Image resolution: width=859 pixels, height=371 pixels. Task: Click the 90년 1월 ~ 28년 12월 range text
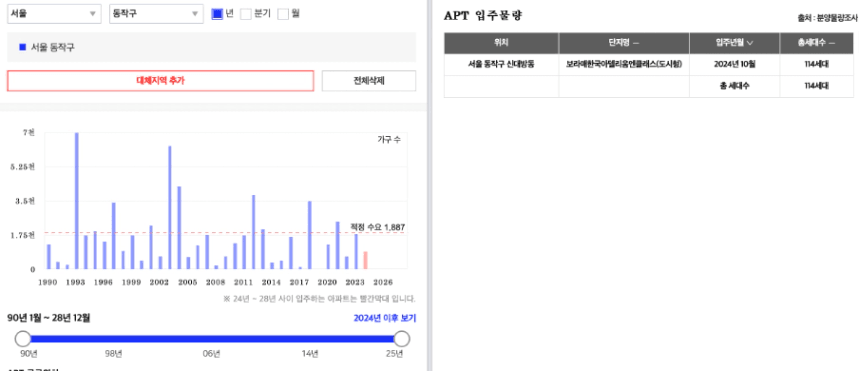[49, 318]
